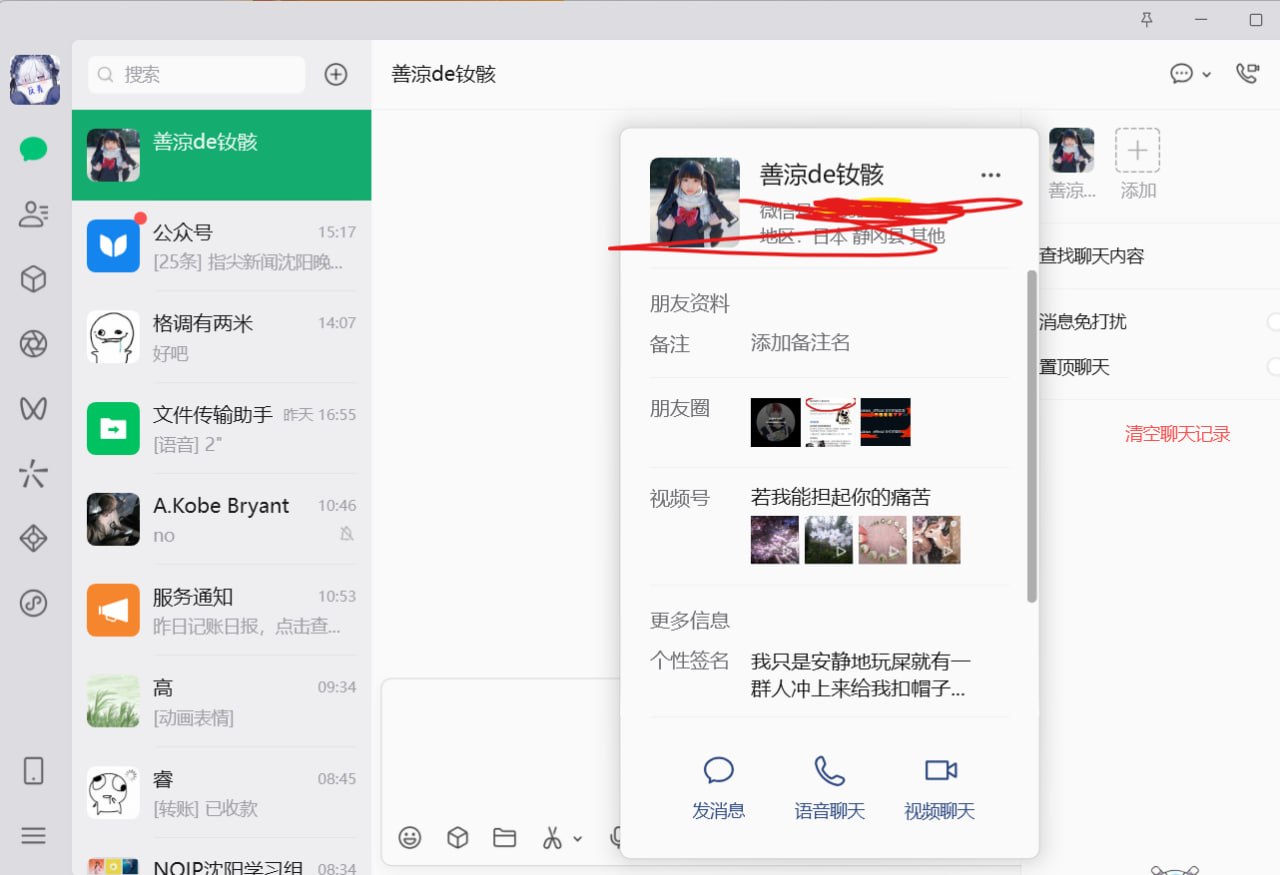Screen dimensions: 1280x875
Task: Click the chat title 善凉de钕骸 in header
Action: [x=443, y=74]
